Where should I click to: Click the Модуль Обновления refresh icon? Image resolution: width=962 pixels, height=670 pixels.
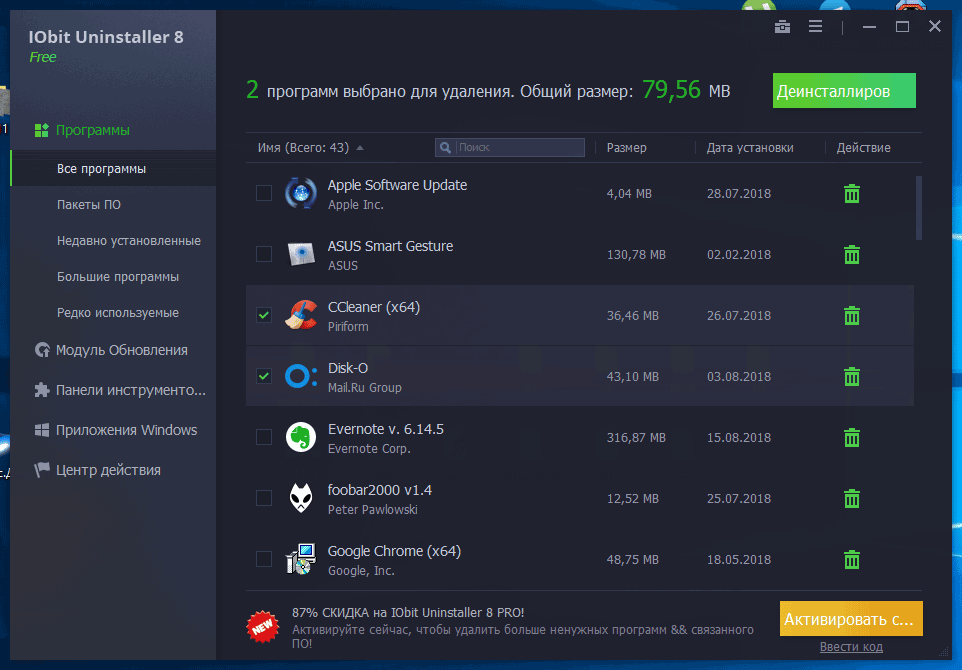42,350
